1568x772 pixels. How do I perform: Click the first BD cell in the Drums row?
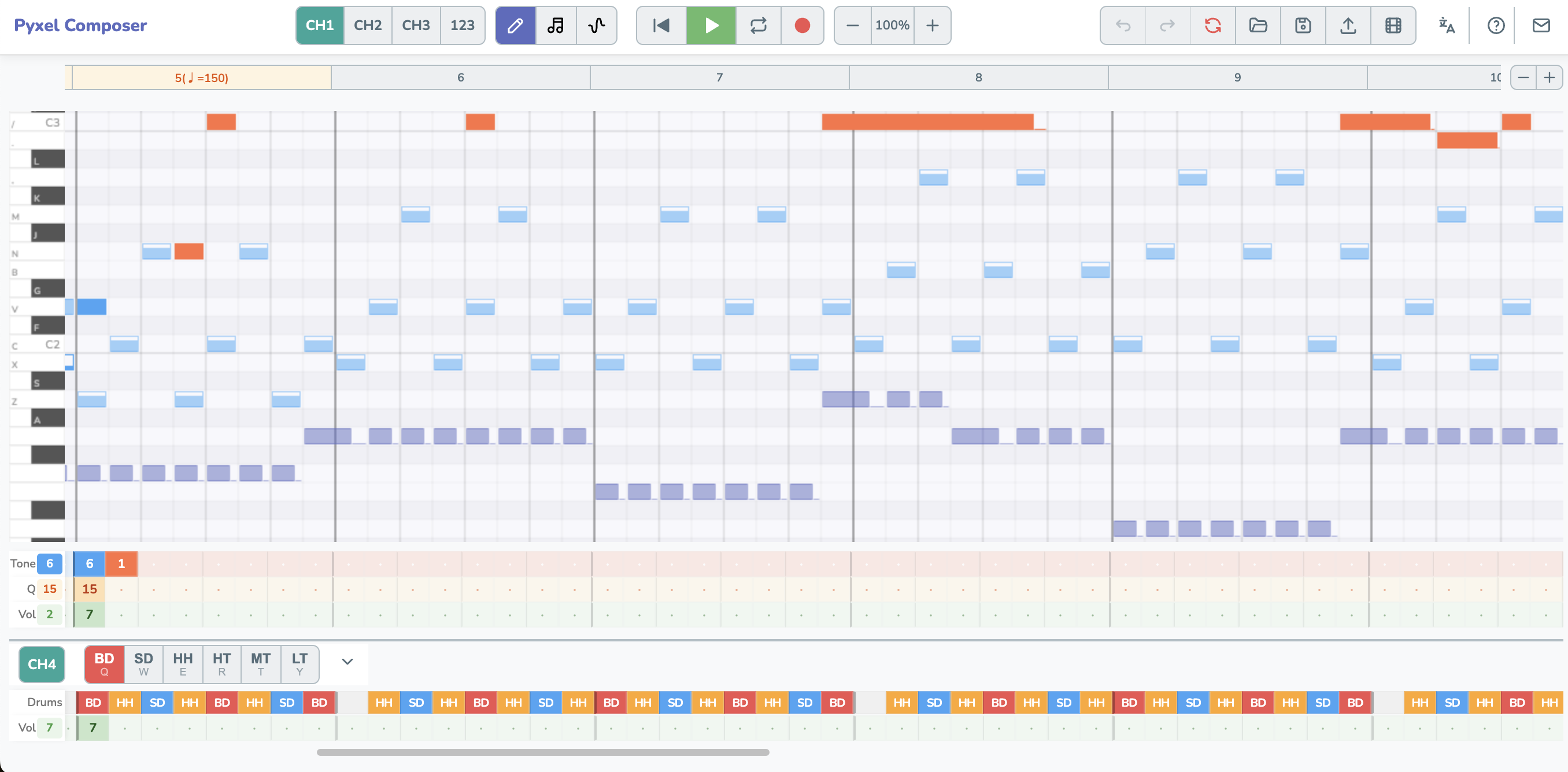(x=93, y=703)
